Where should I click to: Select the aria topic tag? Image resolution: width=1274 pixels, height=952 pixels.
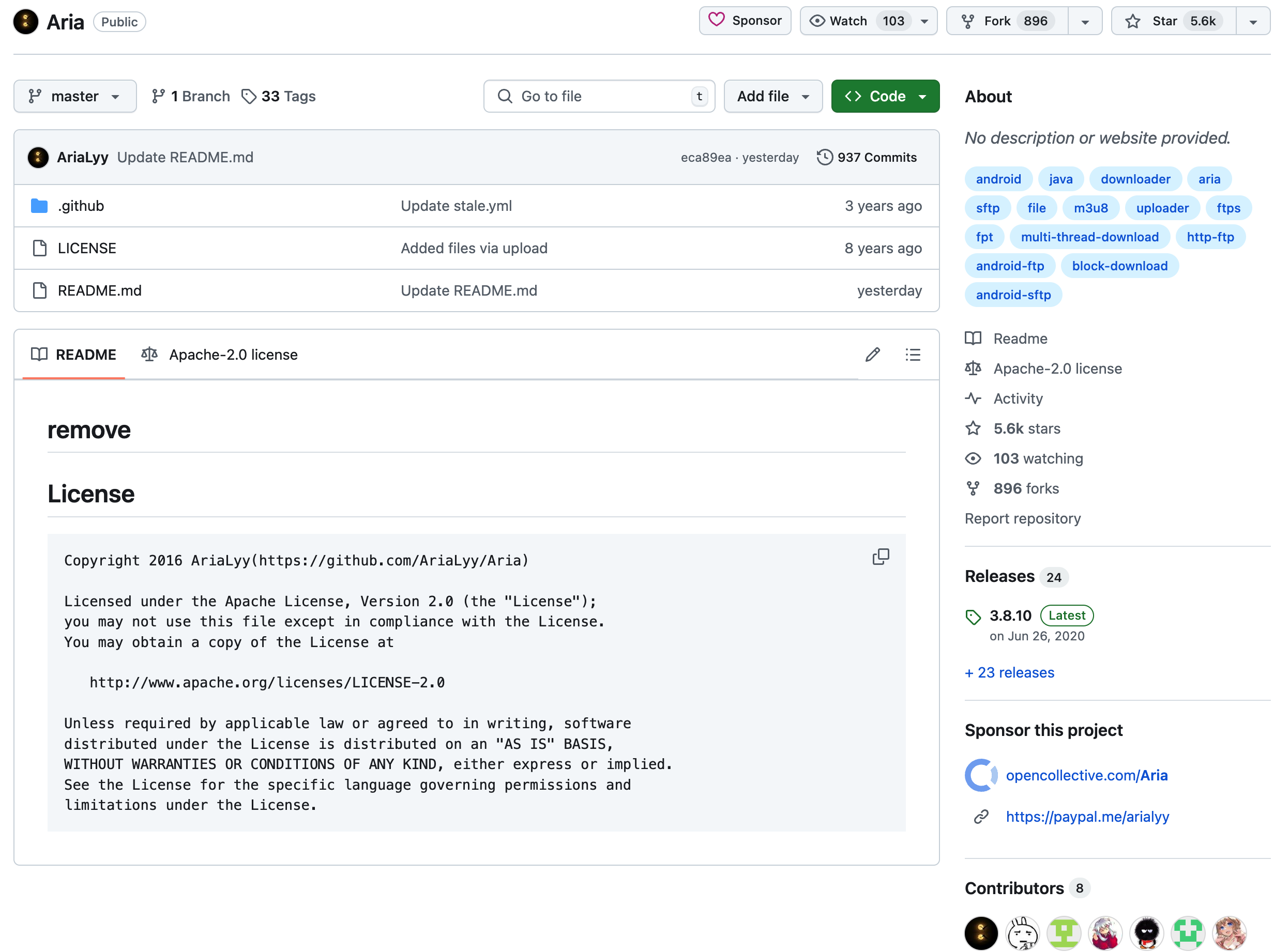tap(1209, 179)
